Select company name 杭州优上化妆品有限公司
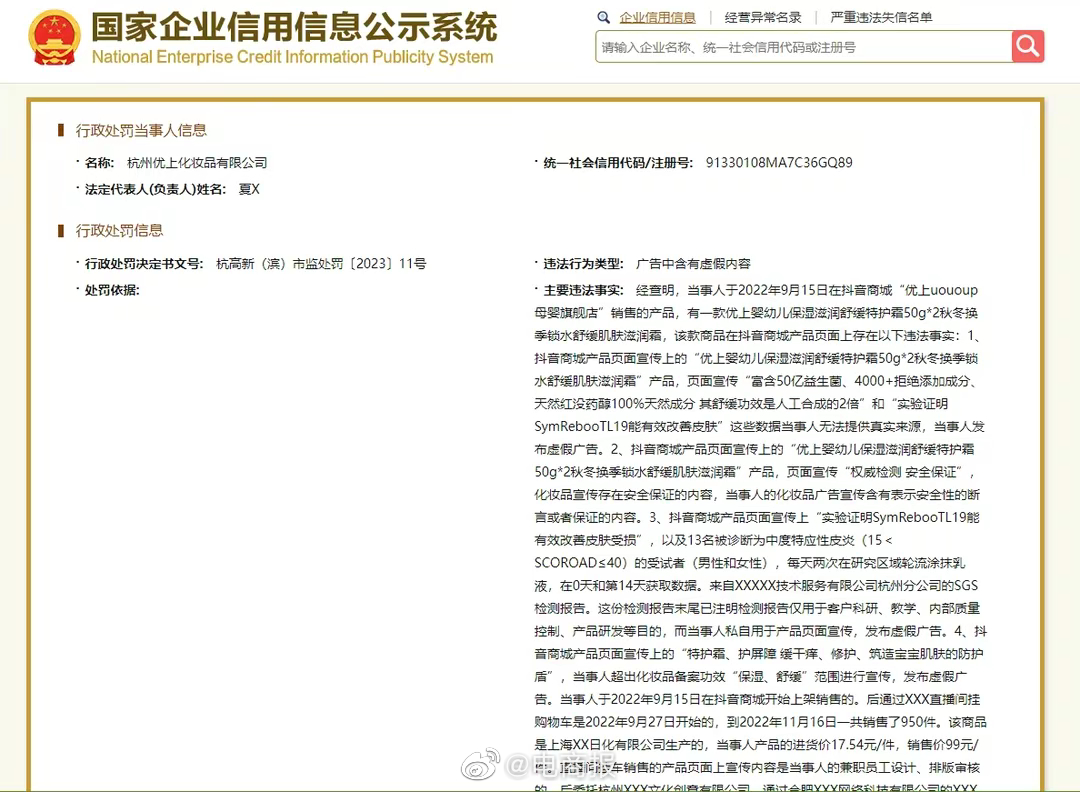 coord(197,163)
